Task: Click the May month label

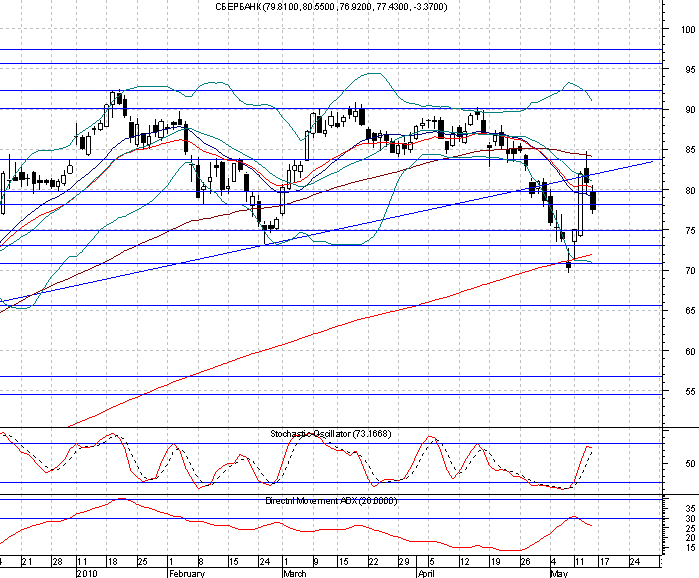Action: click(x=559, y=573)
